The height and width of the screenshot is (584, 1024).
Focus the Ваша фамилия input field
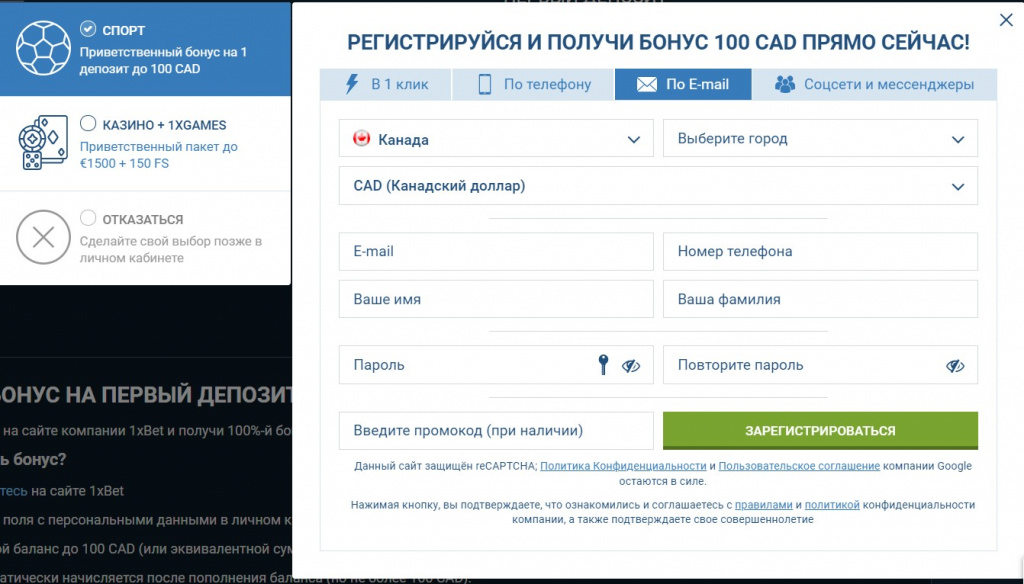820,299
